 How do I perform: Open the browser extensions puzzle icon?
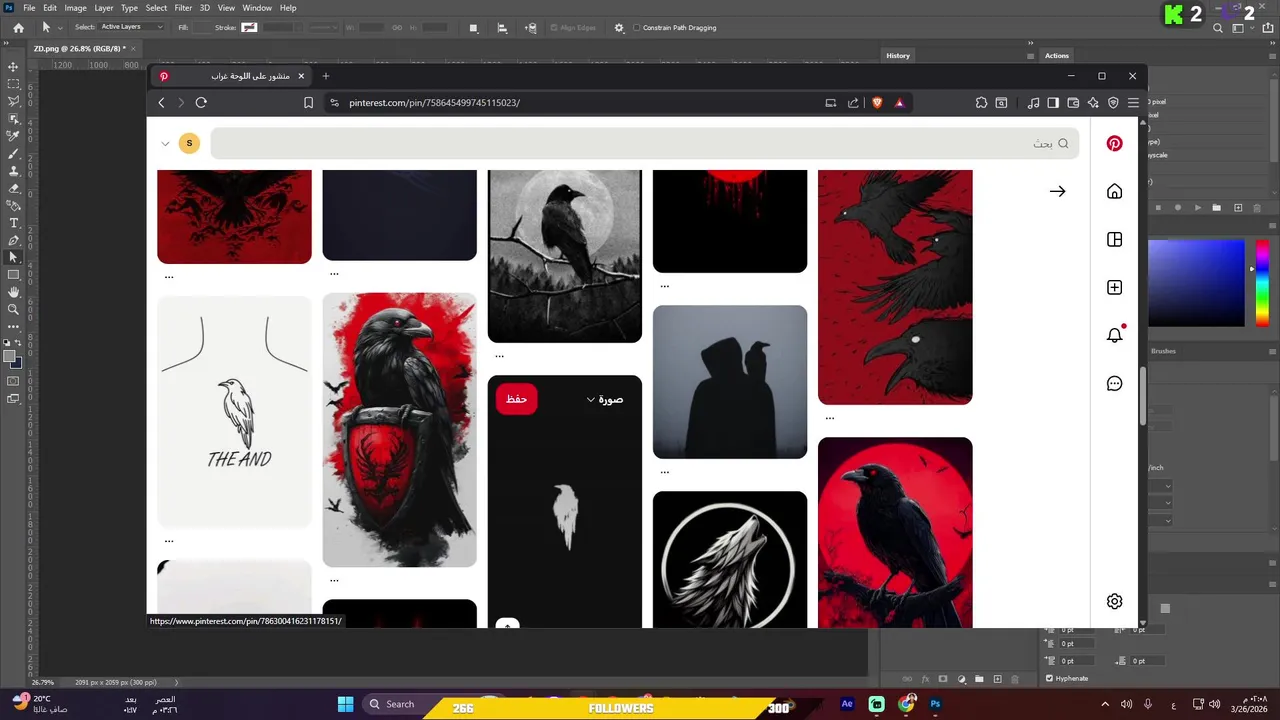(x=981, y=103)
